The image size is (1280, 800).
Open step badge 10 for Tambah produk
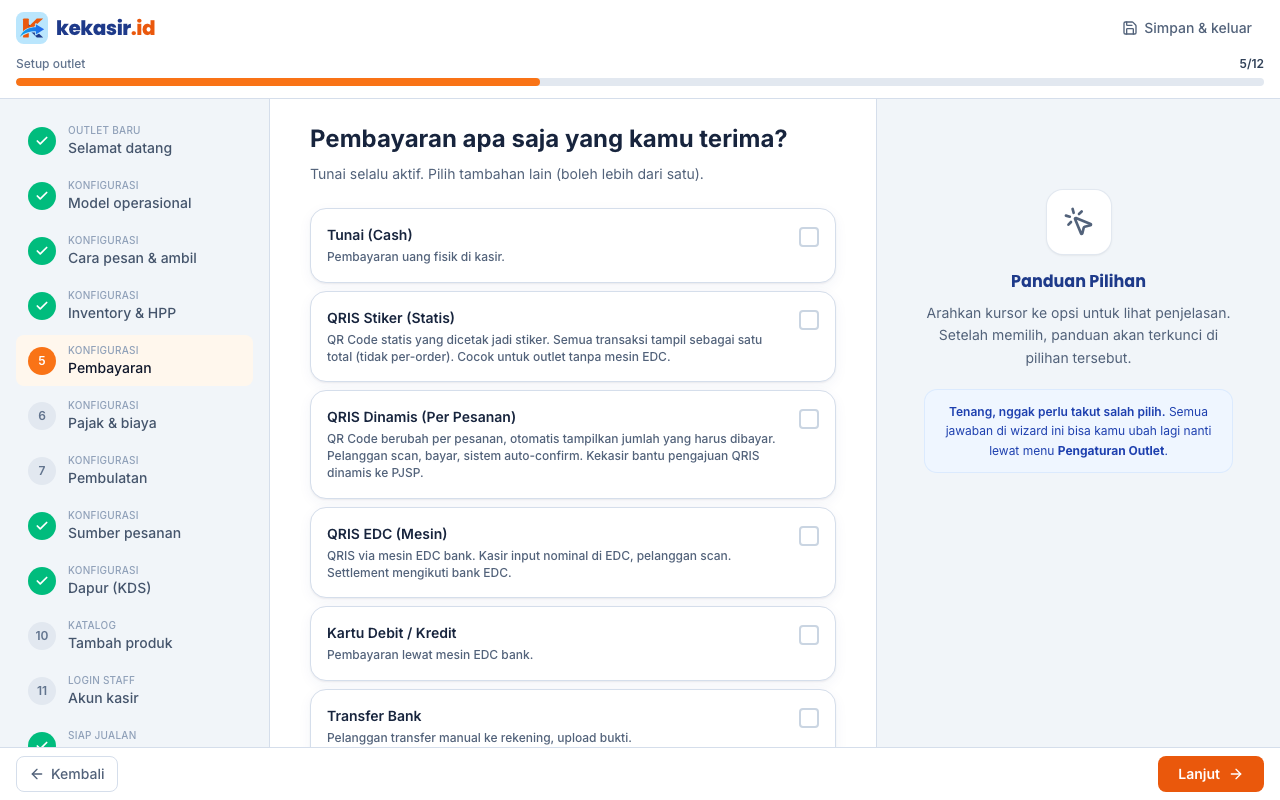coord(42,636)
